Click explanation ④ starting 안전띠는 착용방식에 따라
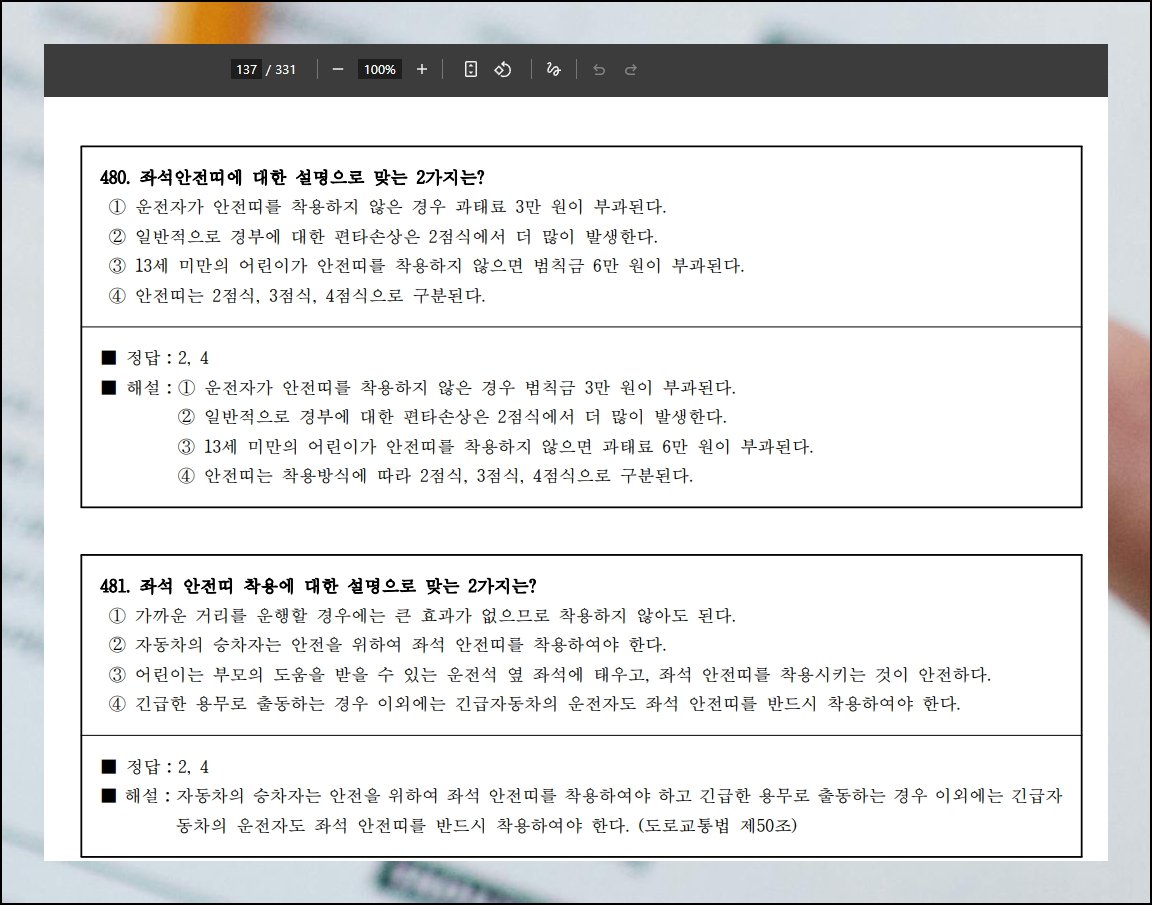The height and width of the screenshot is (905, 1152). click(x=435, y=475)
